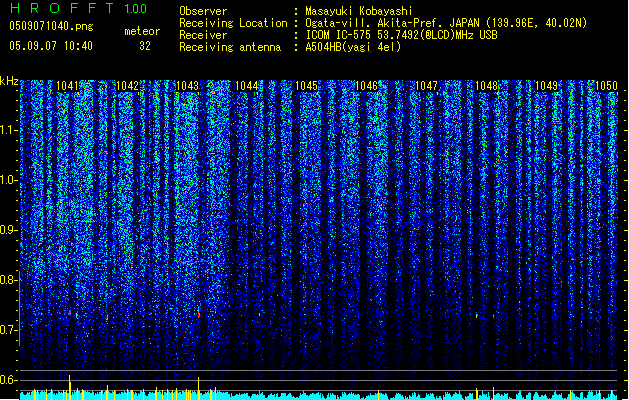Click the Receiver label
629x400 pixels.
click(203, 35)
